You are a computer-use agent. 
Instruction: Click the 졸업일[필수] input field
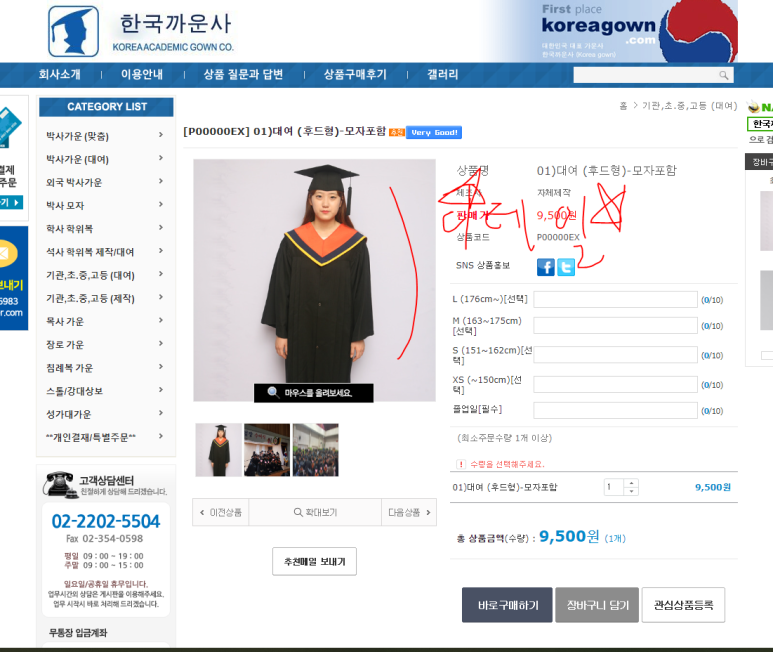tap(615, 410)
